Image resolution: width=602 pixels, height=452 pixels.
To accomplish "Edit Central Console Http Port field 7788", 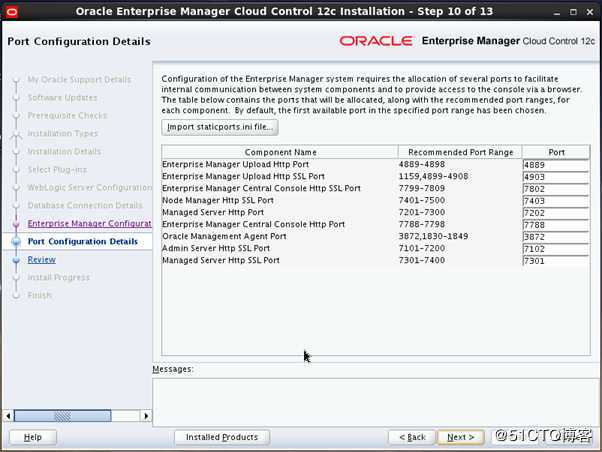I will pos(556,225).
